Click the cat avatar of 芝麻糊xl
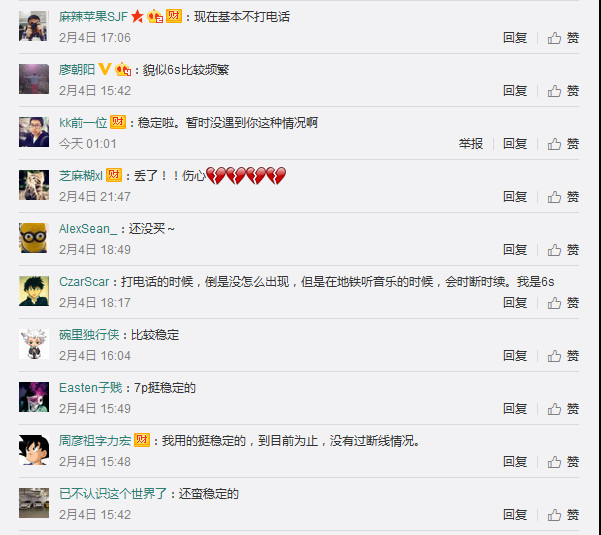The width and height of the screenshot is (601, 535). point(34,185)
